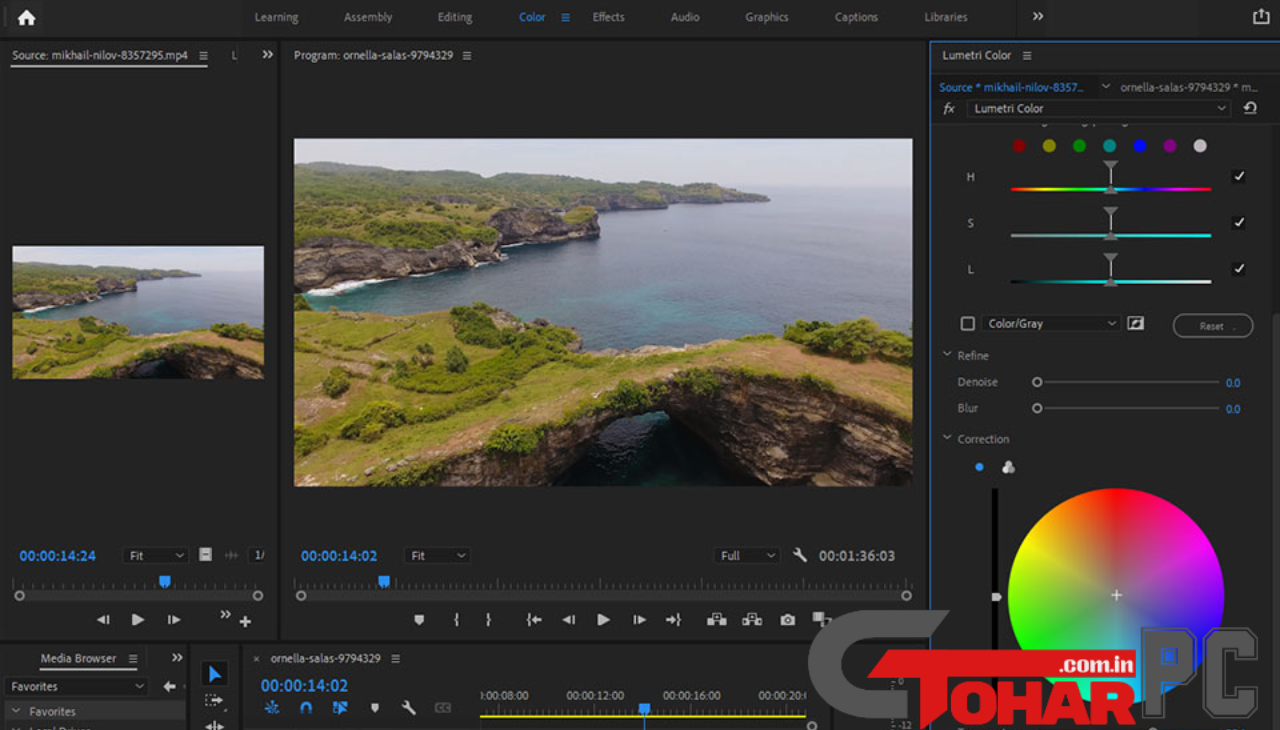This screenshot has width=1280, height=730.
Task: Play the Source monitor clip
Action: pyautogui.click(x=138, y=620)
